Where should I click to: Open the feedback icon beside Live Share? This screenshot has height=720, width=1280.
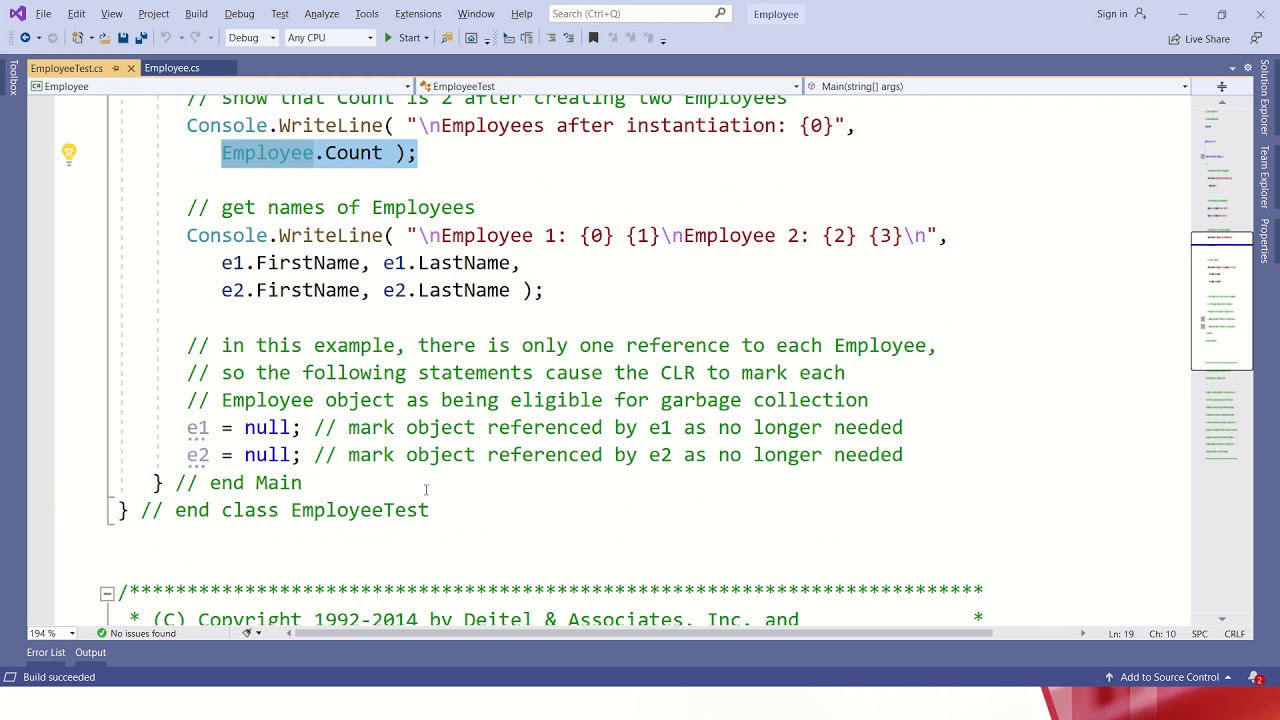coord(1256,38)
